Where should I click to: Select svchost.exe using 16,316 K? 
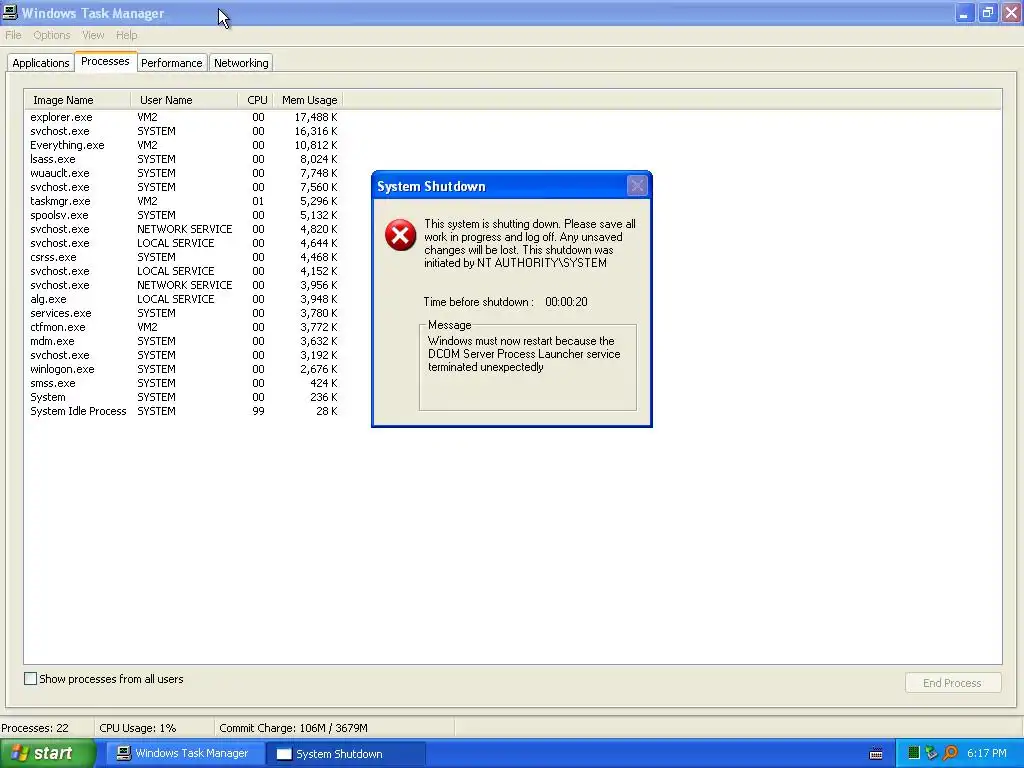[x=184, y=131]
